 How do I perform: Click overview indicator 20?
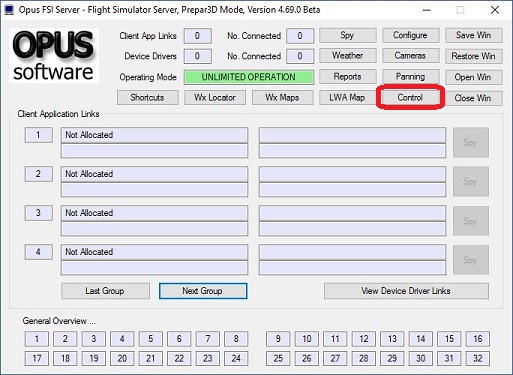(x=122, y=359)
